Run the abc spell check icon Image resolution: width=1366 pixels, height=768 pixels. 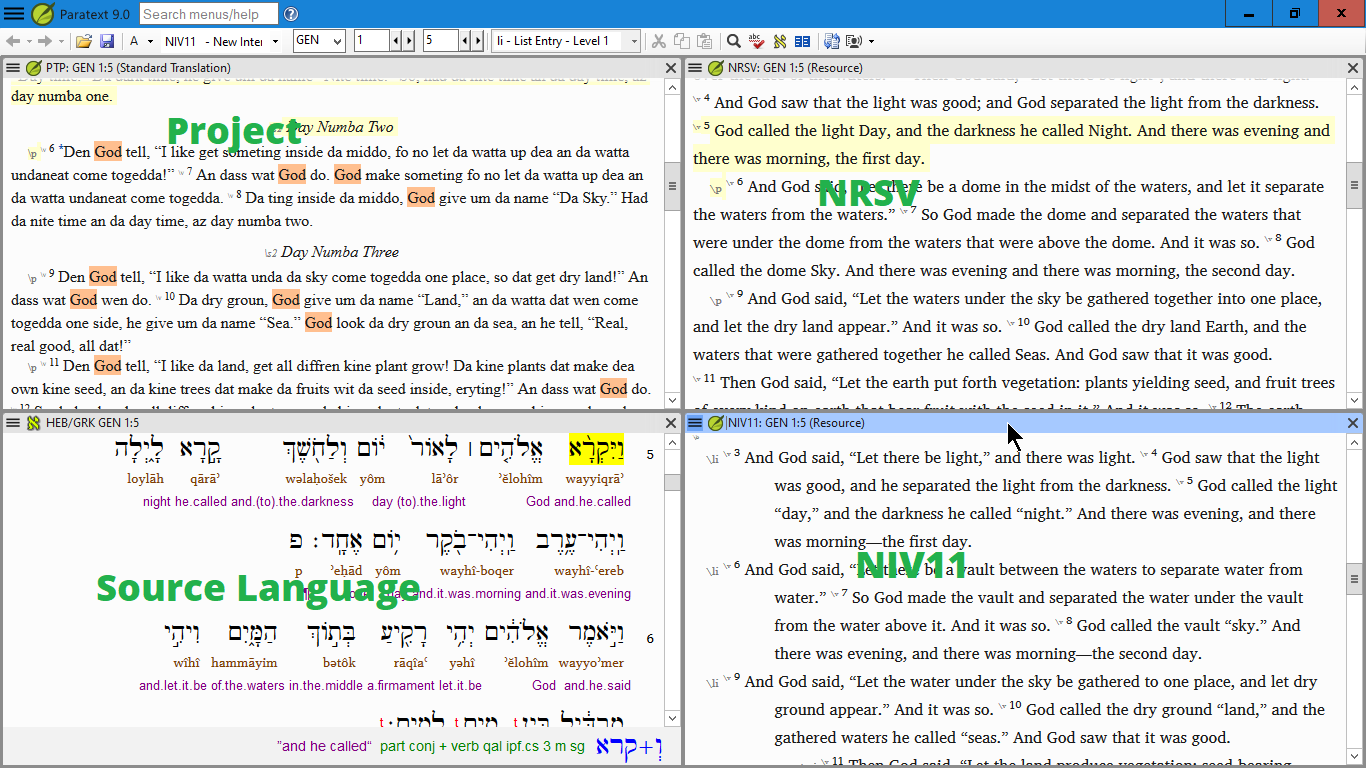coord(757,41)
